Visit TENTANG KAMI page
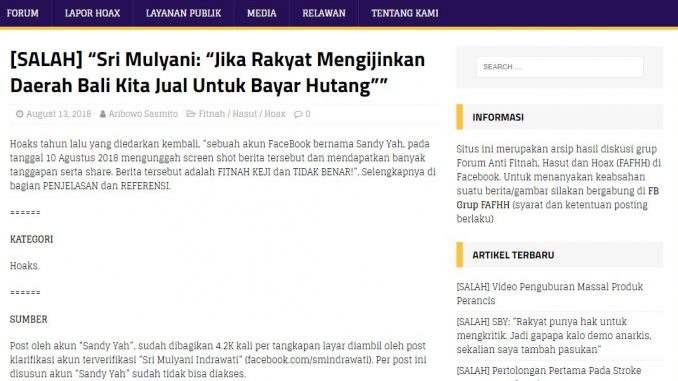This screenshot has width=678, height=381. coord(405,13)
